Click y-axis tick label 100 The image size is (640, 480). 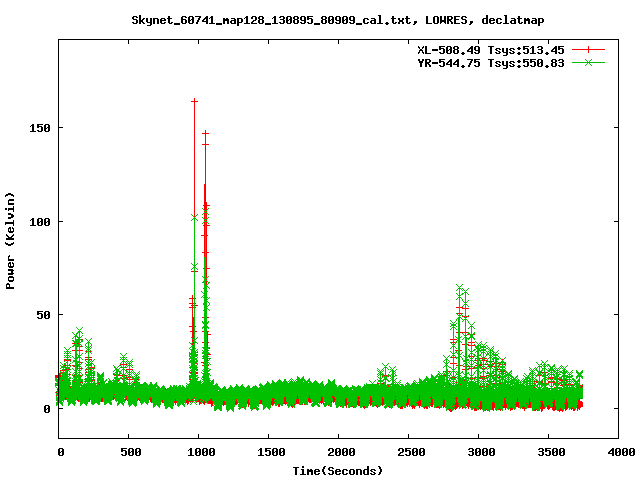click(x=40, y=222)
